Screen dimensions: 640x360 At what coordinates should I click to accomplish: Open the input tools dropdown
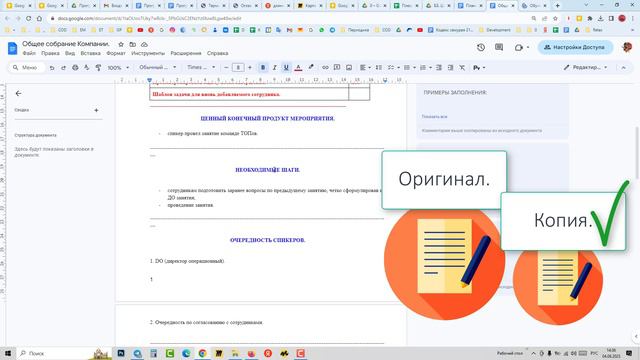(479, 68)
